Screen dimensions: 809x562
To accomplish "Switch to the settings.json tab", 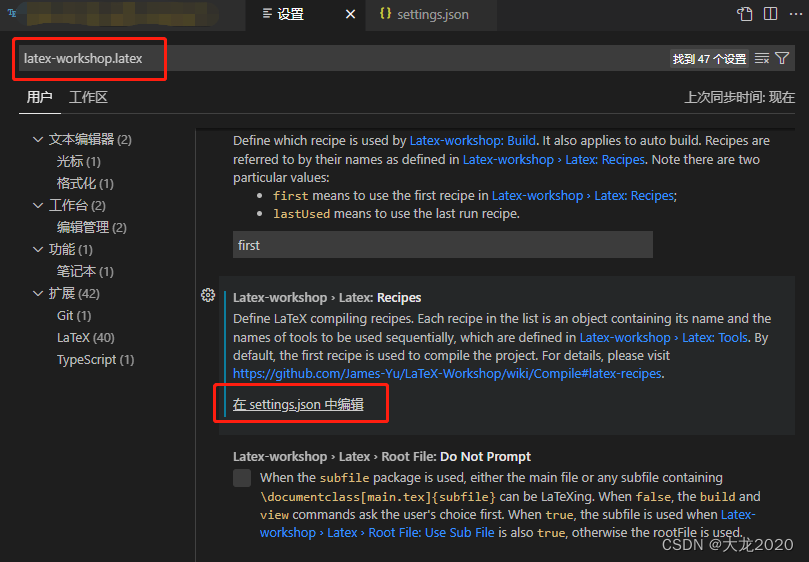I will (x=431, y=14).
